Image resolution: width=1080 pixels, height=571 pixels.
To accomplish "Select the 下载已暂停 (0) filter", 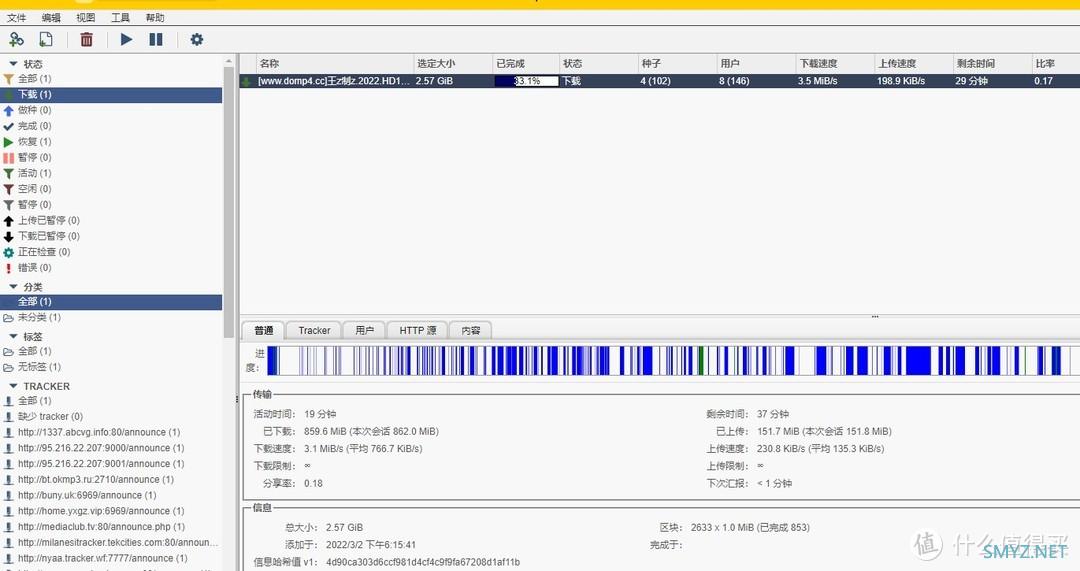I will coord(111,236).
